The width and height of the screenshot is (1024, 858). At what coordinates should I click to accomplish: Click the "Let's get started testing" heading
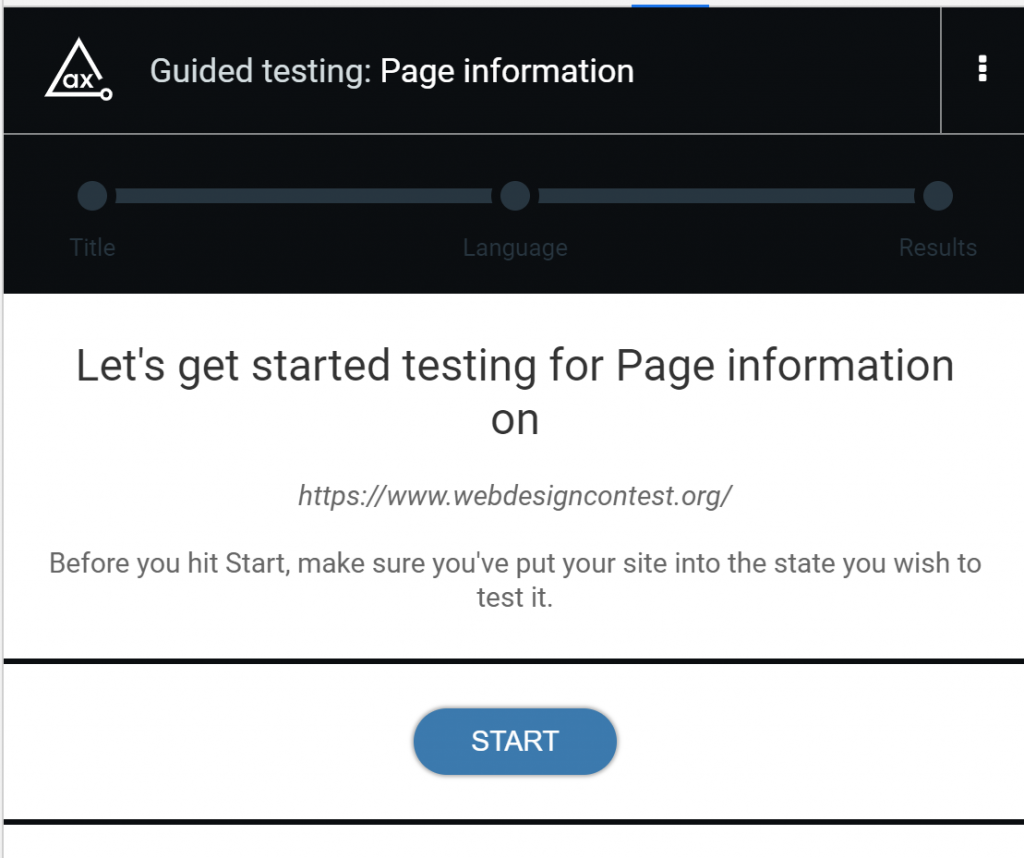515,366
